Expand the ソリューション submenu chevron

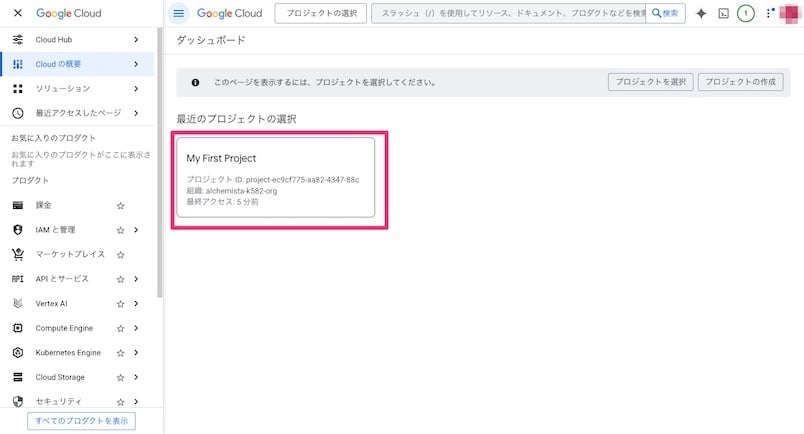(x=136, y=89)
